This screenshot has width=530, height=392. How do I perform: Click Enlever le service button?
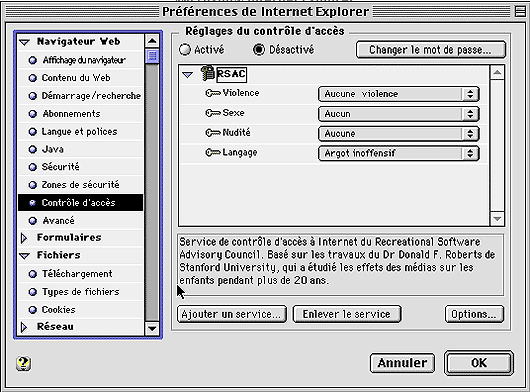[347, 314]
